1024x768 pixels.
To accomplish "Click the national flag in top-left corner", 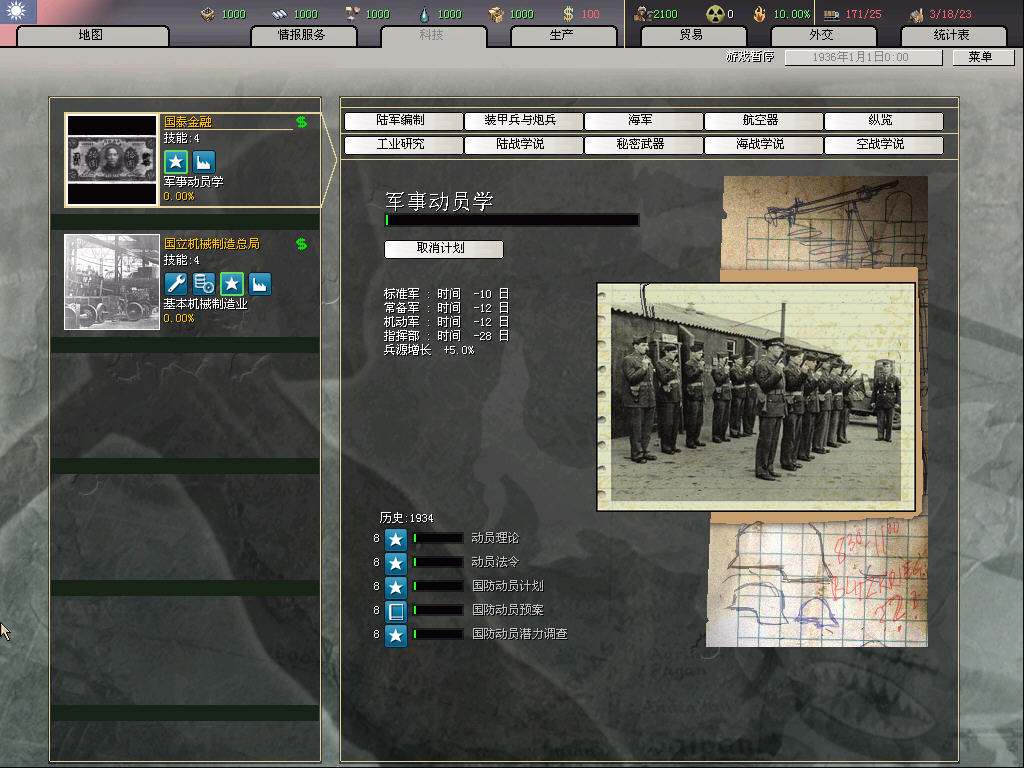I will [x=18, y=12].
